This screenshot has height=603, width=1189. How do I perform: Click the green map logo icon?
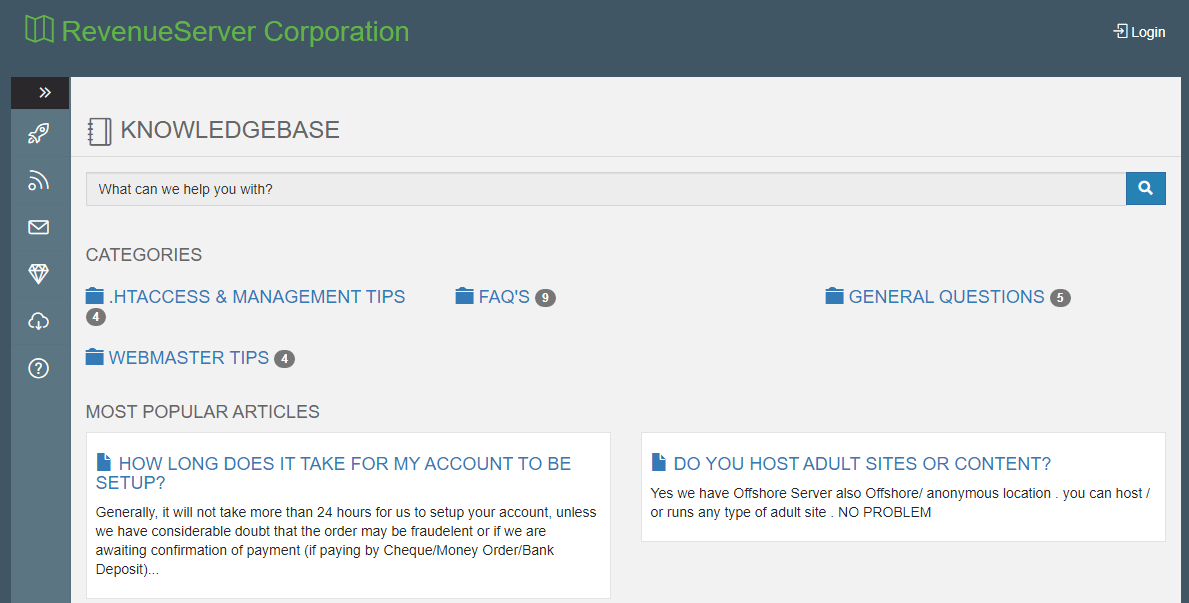click(x=39, y=30)
